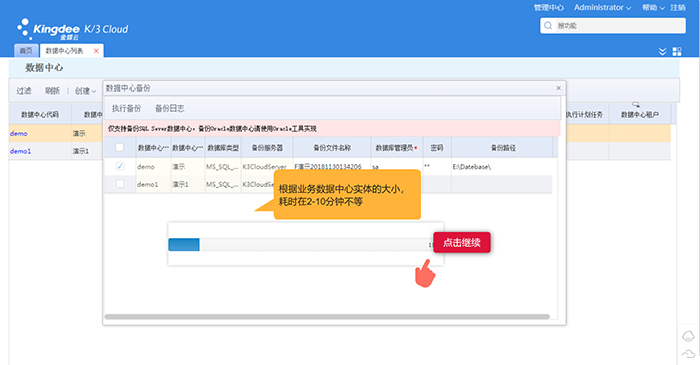Click the search magnifier icon
Image resolution: width=700 pixels, height=365 pixels.
pyautogui.click(x=548, y=26)
